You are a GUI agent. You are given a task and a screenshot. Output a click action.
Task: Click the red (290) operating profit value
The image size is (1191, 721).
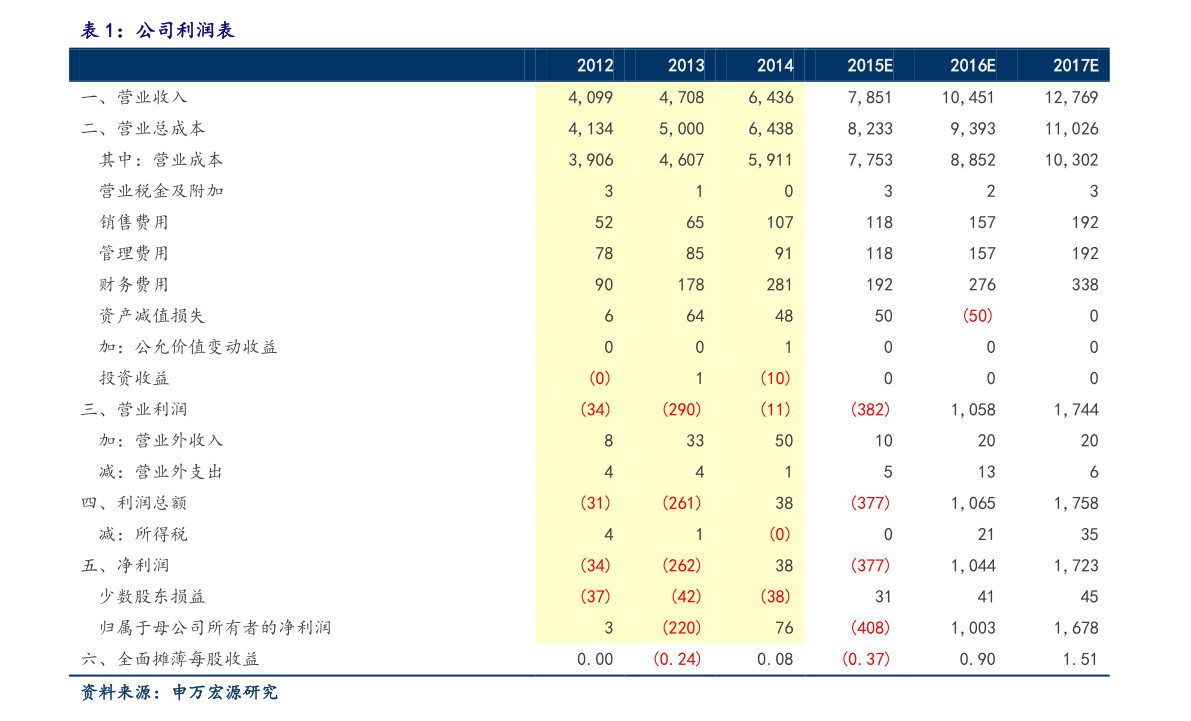tap(681, 409)
